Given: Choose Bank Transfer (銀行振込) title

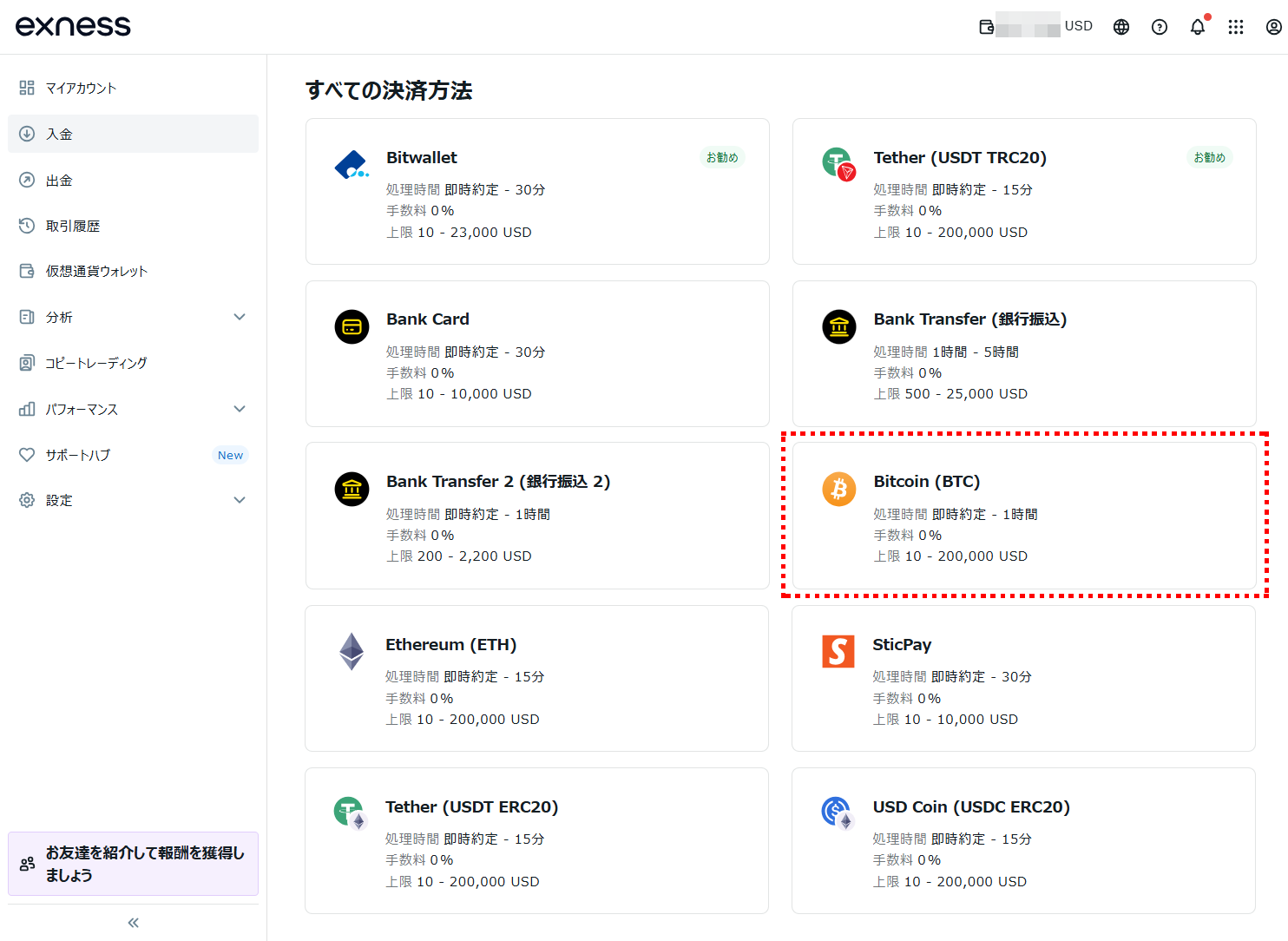Looking at the screenshot, I should coord(970,319).
